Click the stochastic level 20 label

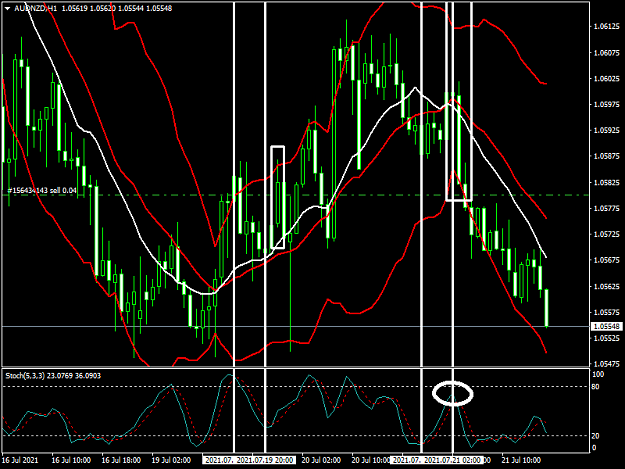pos(596,436)
